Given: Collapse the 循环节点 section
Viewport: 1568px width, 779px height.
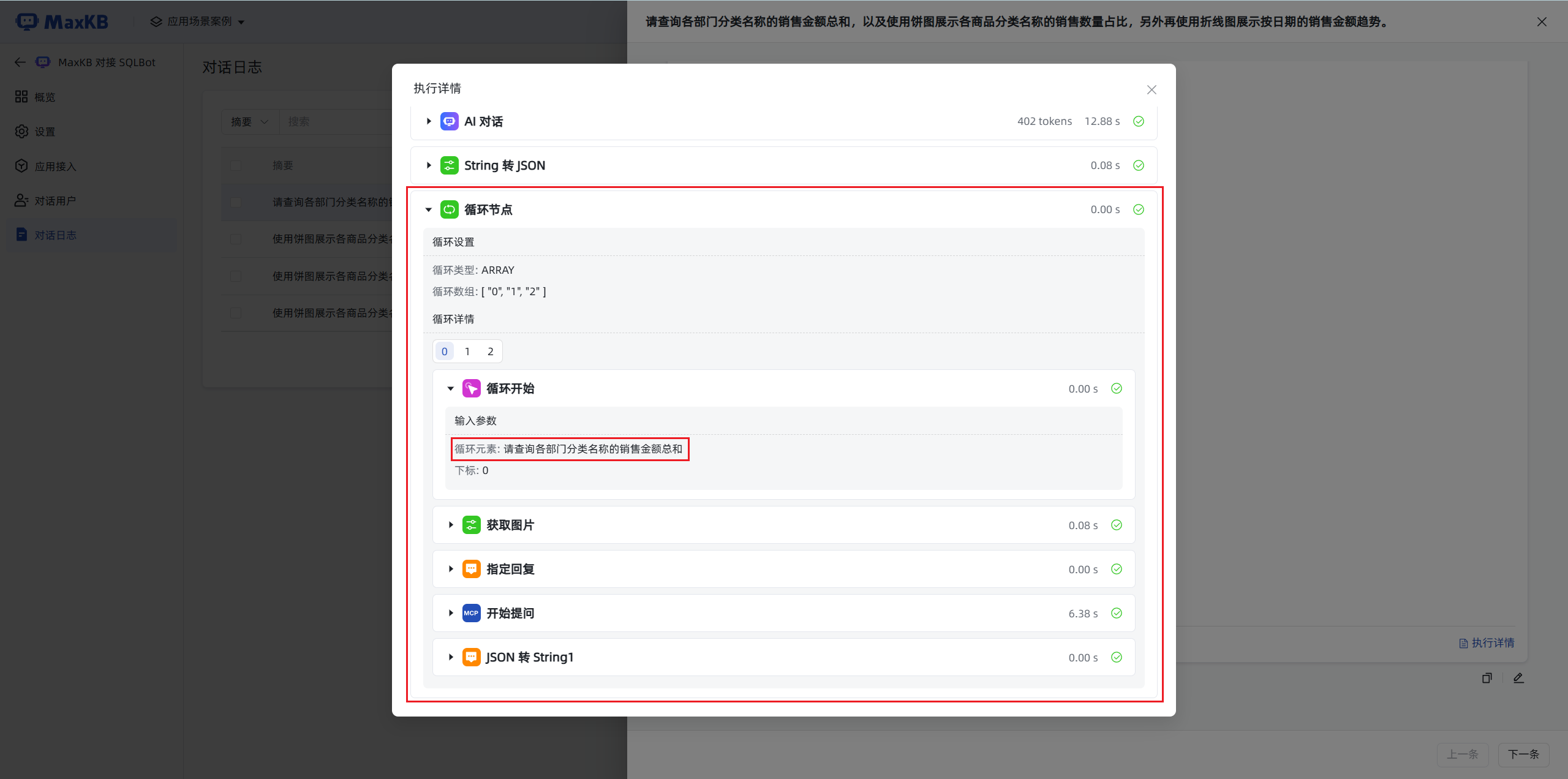Looking at the screenshot, I should pyautogui.click(x=429, y=209).
